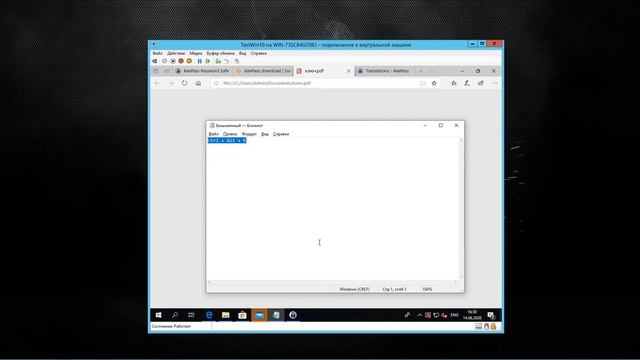Close the ключ.pdf browser tab
640x360 pixels.
tap(349, 71)
